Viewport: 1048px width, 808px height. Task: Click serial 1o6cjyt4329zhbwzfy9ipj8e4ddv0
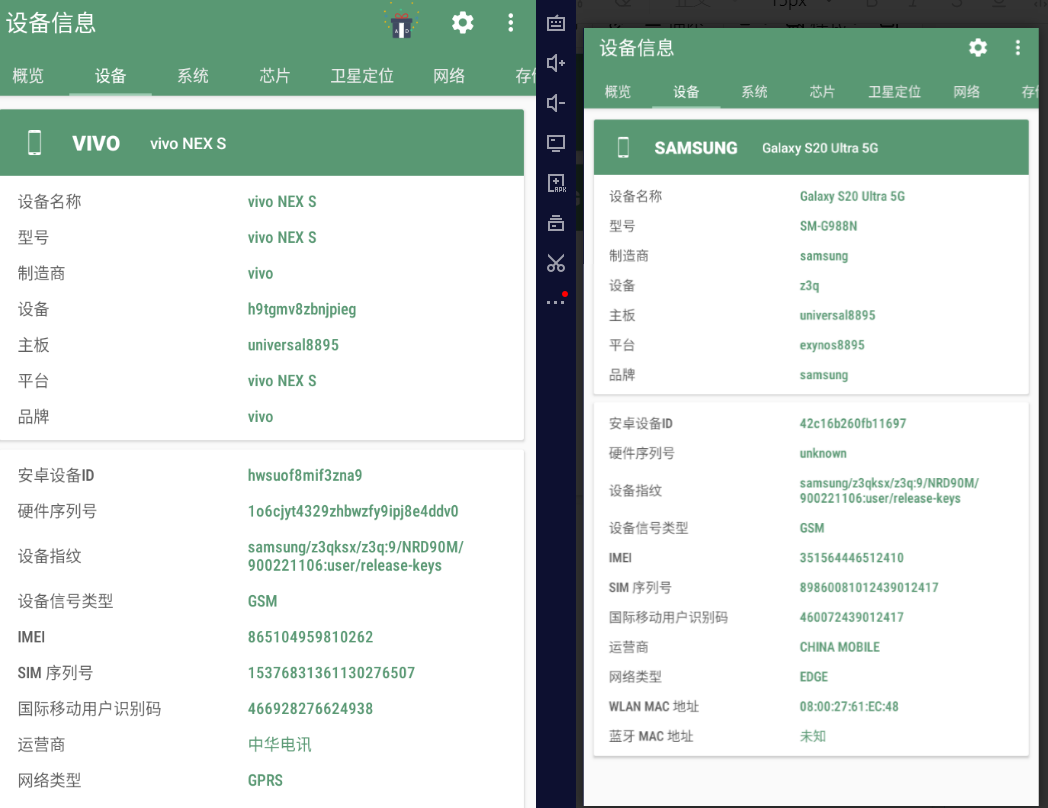pyautogui.click(x=353, y=511)
